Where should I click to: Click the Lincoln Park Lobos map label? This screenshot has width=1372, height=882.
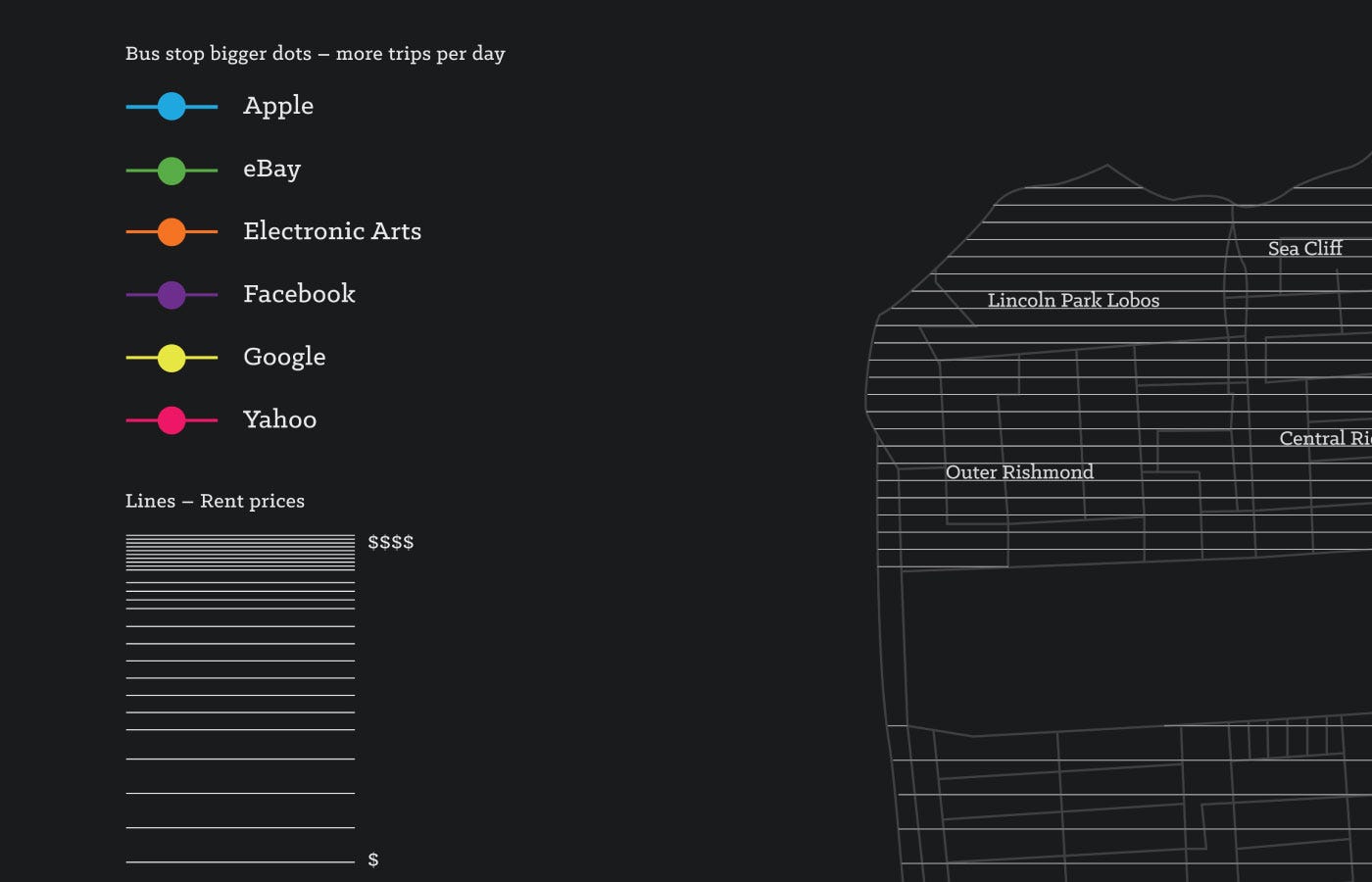click(1073, 301)
